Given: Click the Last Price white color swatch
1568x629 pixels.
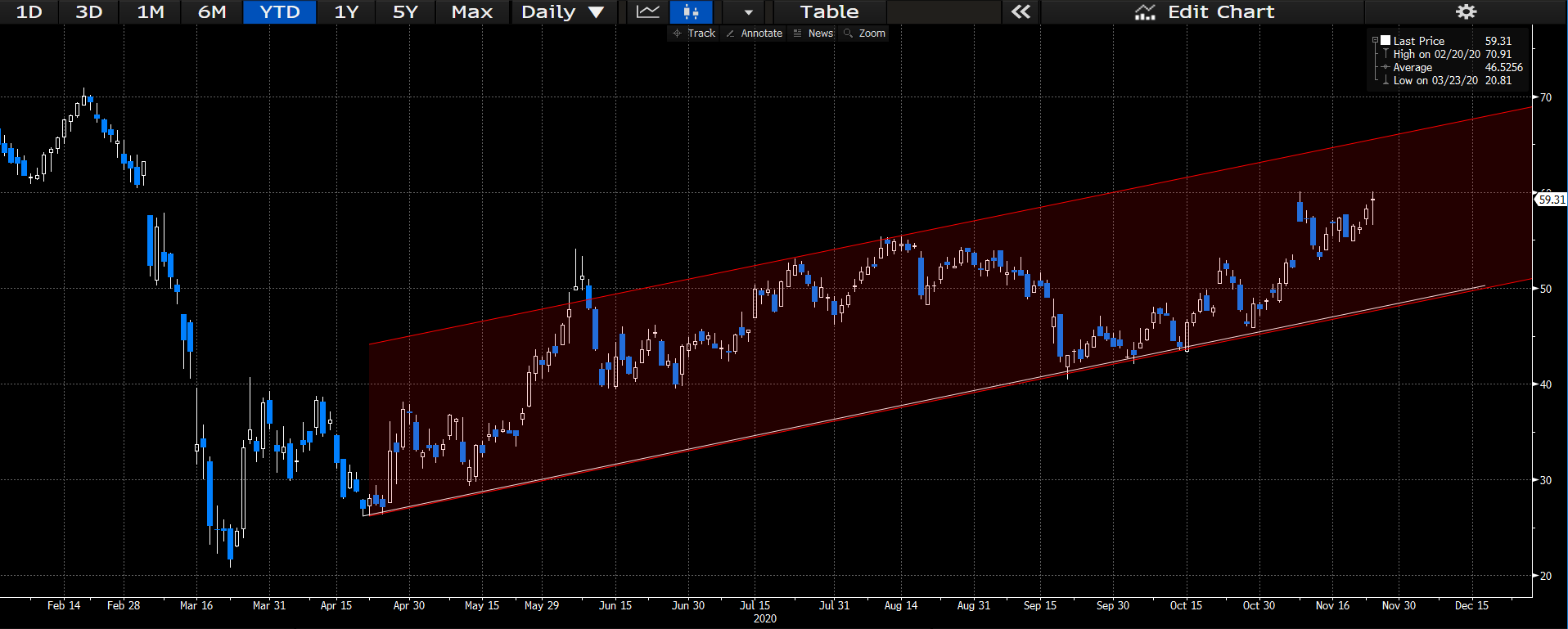Looking at the screenshot, I should point(1386,40).
